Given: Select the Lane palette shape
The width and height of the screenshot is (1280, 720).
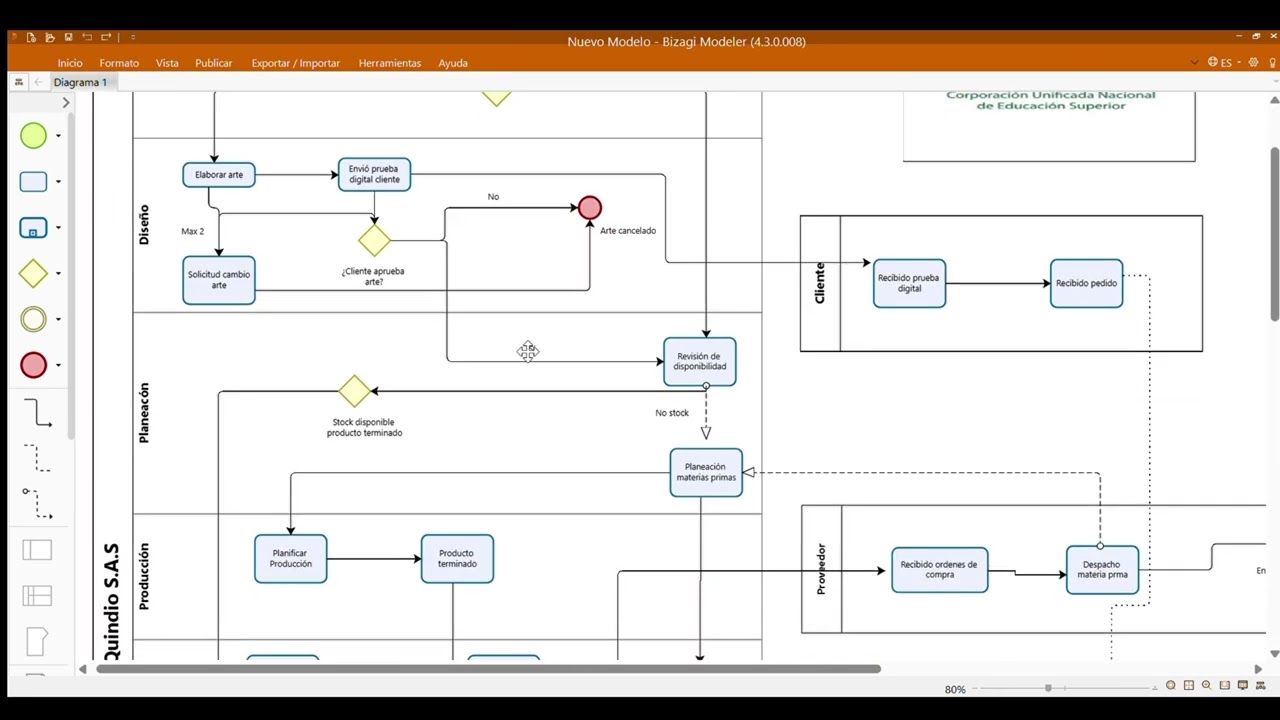Looking at the screenshot, I should click(37, 596).
